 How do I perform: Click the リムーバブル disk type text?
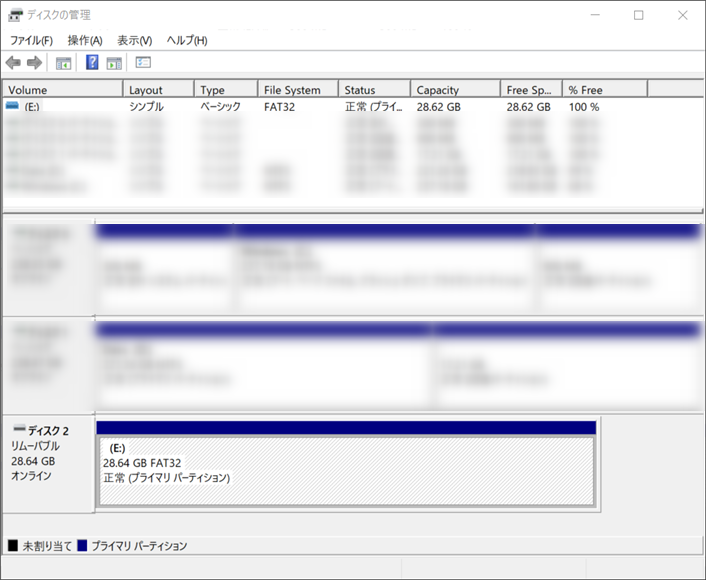[35, 446]
